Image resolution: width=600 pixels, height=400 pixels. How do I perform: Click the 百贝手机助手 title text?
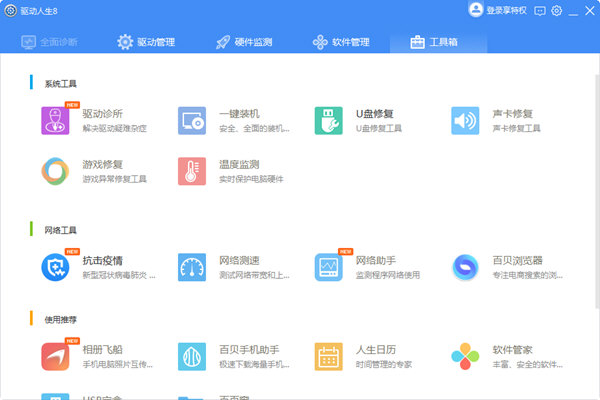click(x=249, y=350)
